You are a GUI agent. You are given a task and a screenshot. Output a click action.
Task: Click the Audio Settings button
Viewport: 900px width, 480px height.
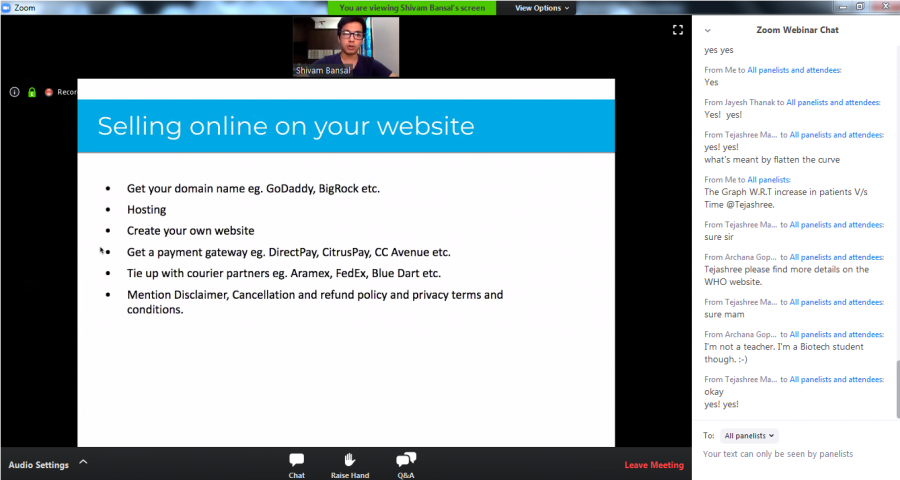click(x=39, y=465)
